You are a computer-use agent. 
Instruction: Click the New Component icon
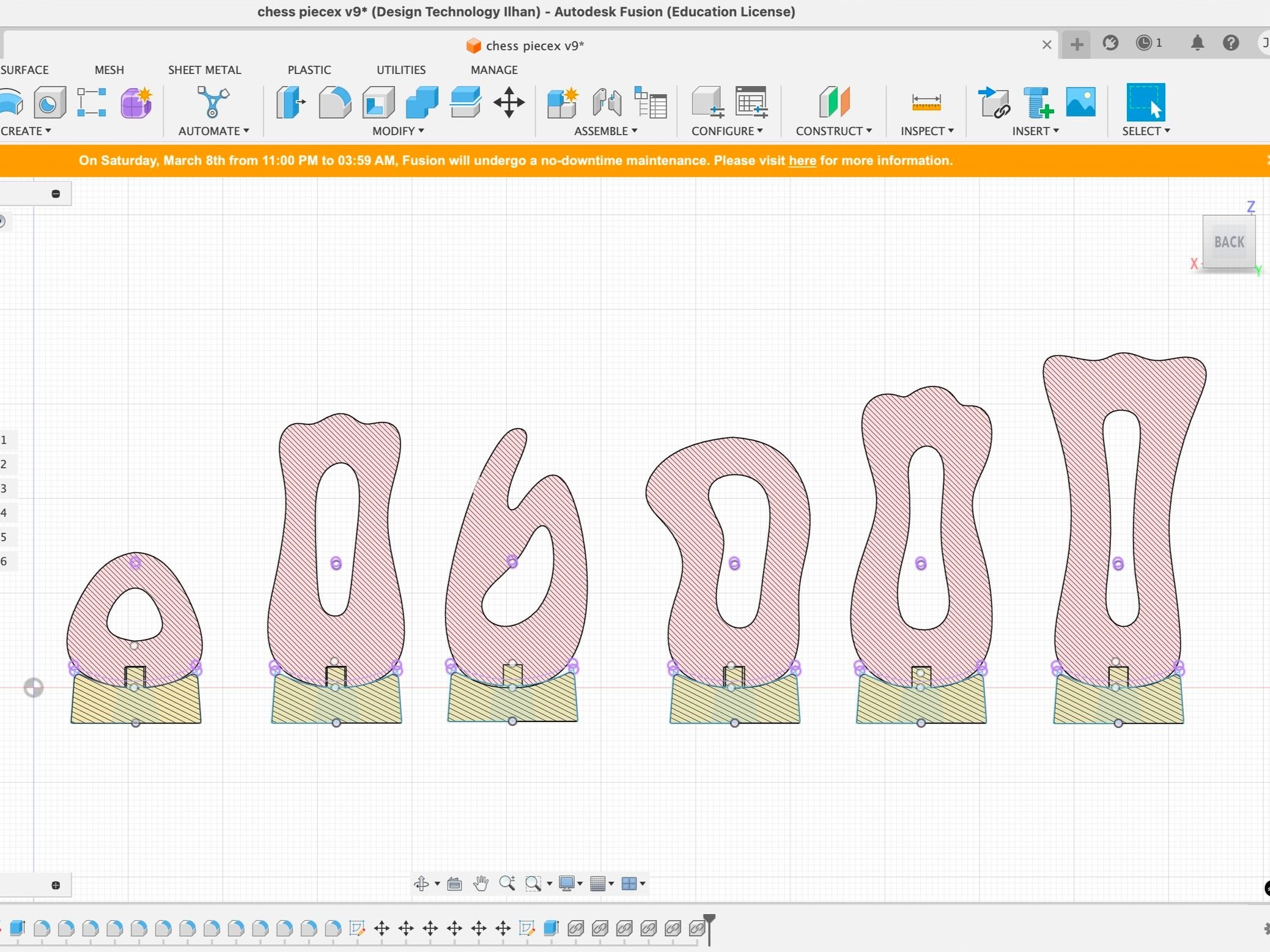click(563, 102)
